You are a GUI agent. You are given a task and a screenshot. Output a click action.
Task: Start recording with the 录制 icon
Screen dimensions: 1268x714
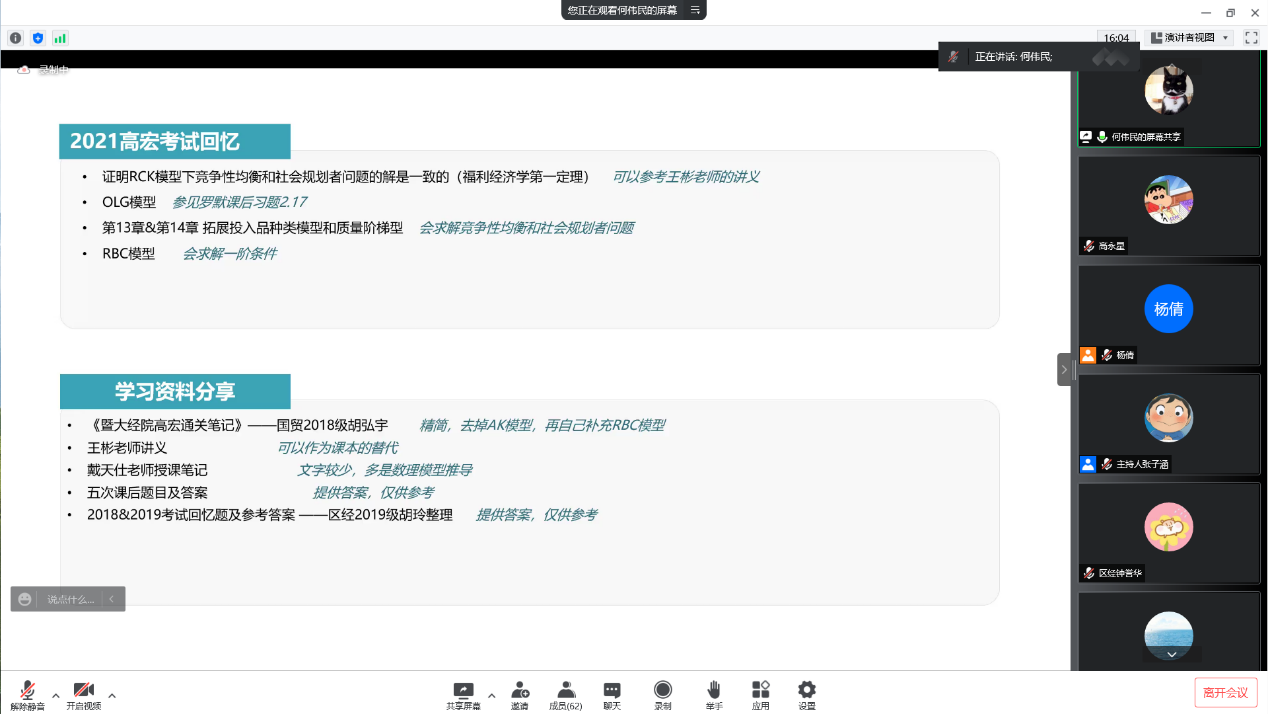point(663,692)
